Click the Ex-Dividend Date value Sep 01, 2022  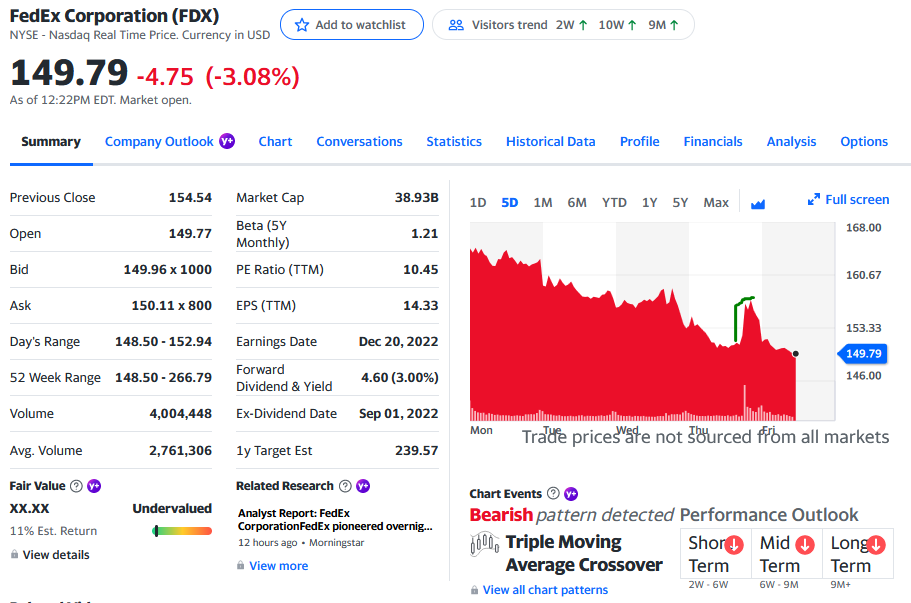point(399,414)
